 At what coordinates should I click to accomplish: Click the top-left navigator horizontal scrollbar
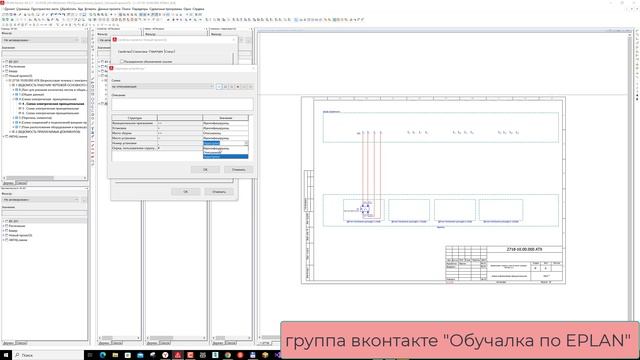[44, 178]
